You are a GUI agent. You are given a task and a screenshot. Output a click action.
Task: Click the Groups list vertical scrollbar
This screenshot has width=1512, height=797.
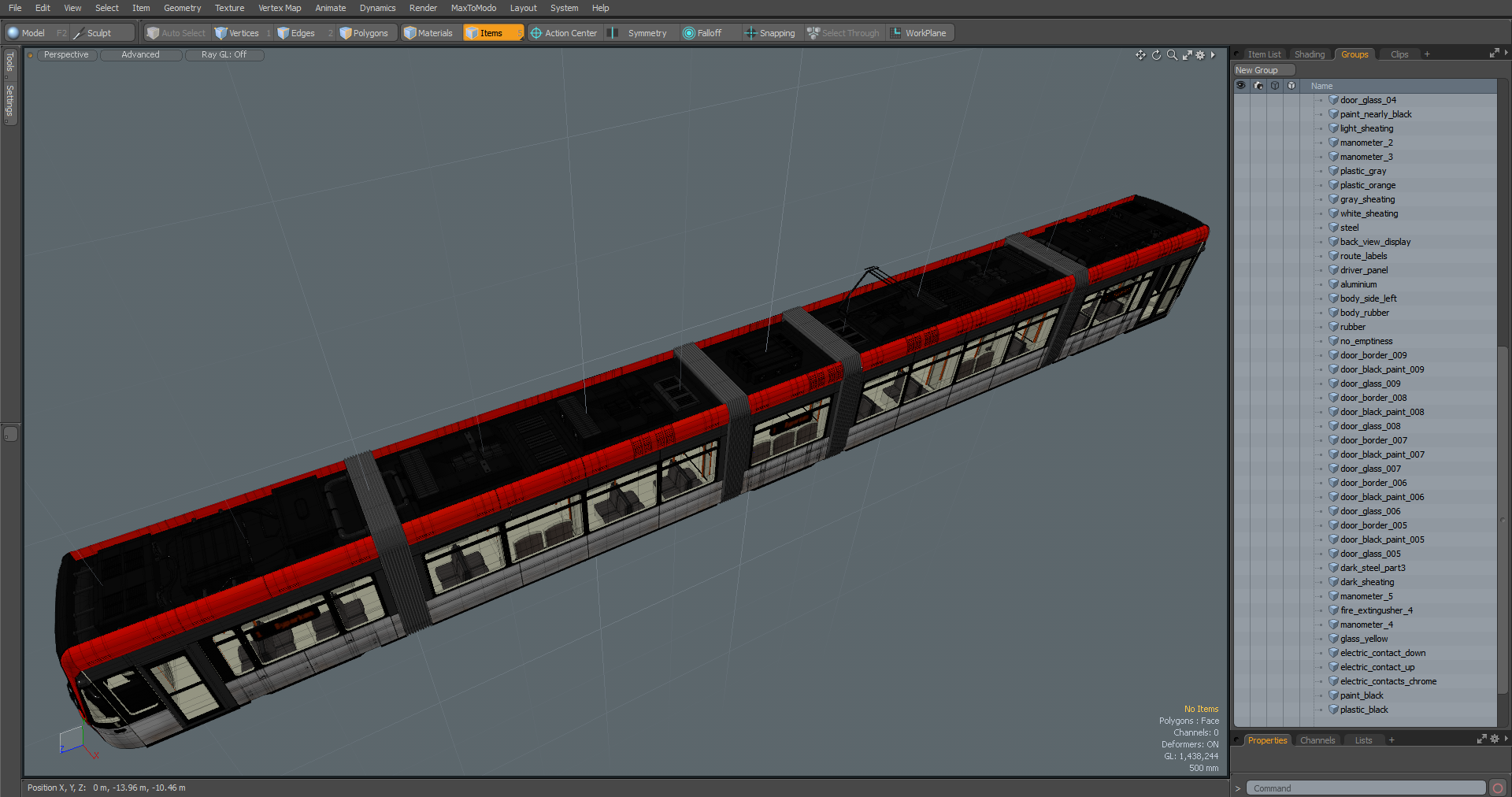[1503, 520]
